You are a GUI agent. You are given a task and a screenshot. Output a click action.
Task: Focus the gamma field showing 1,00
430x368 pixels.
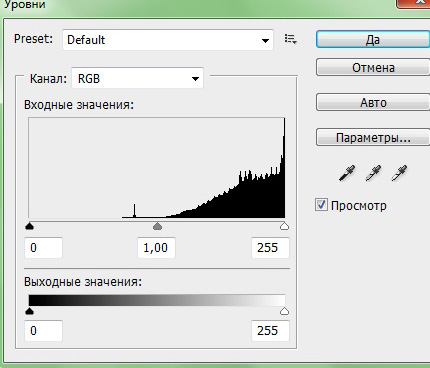156,248
